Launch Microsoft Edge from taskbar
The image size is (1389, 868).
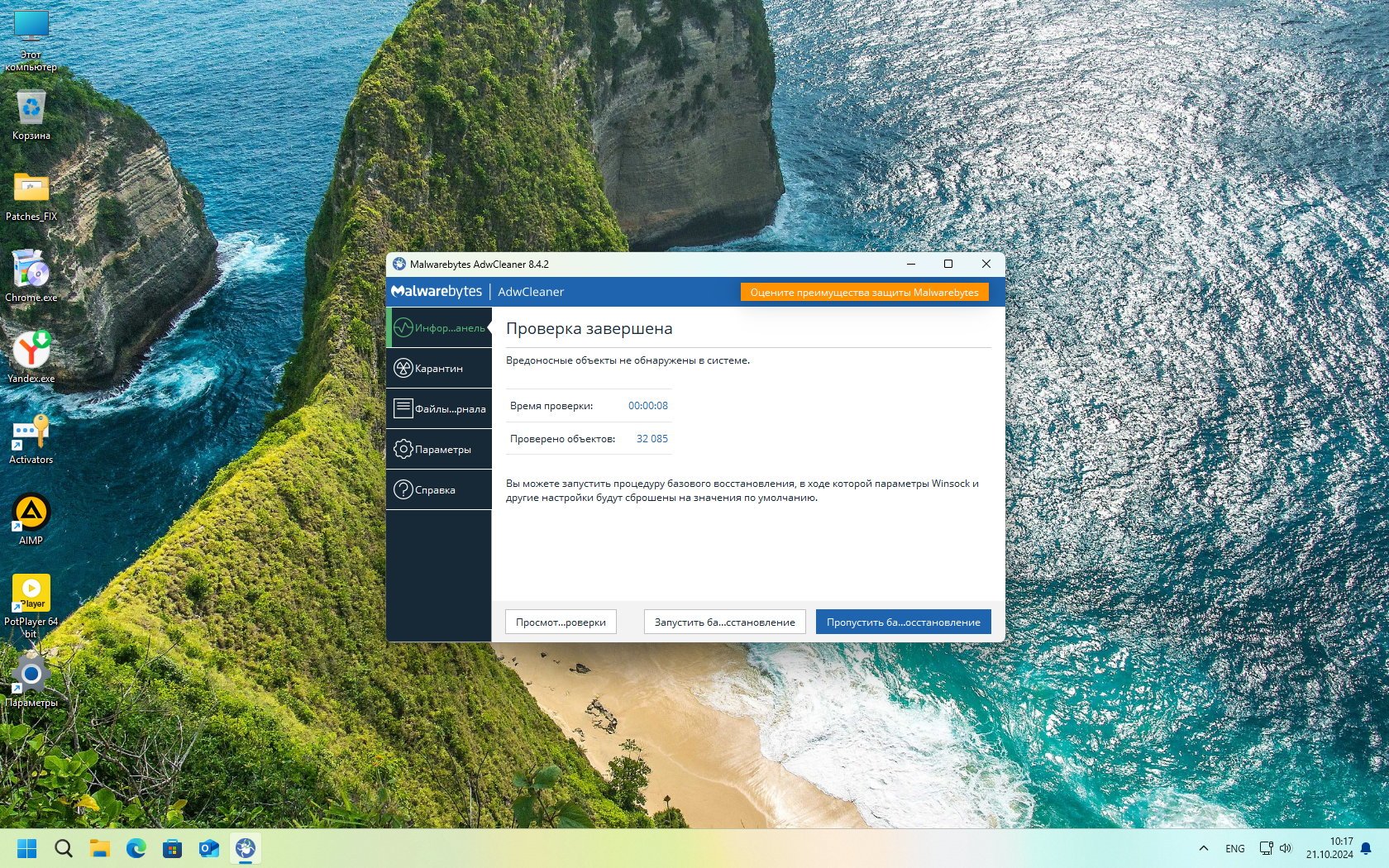136,848
